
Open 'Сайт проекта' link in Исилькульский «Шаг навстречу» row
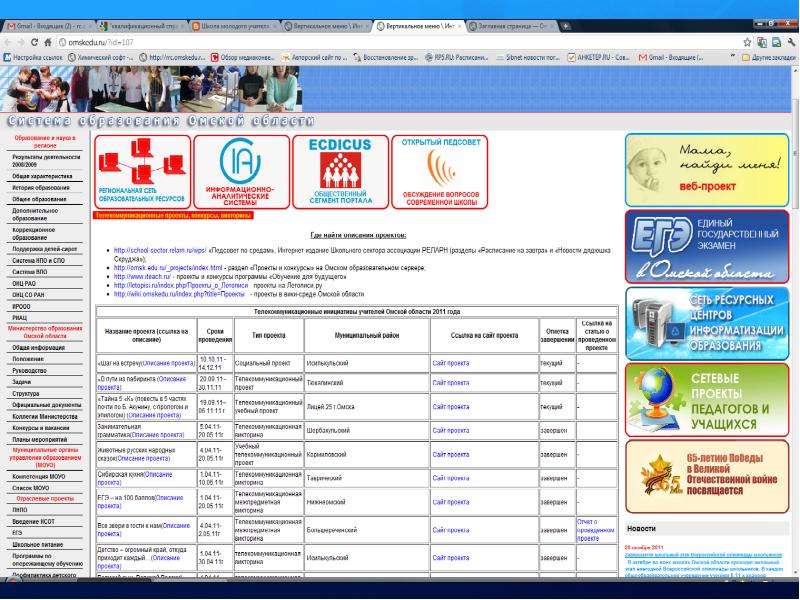[451, 363]
